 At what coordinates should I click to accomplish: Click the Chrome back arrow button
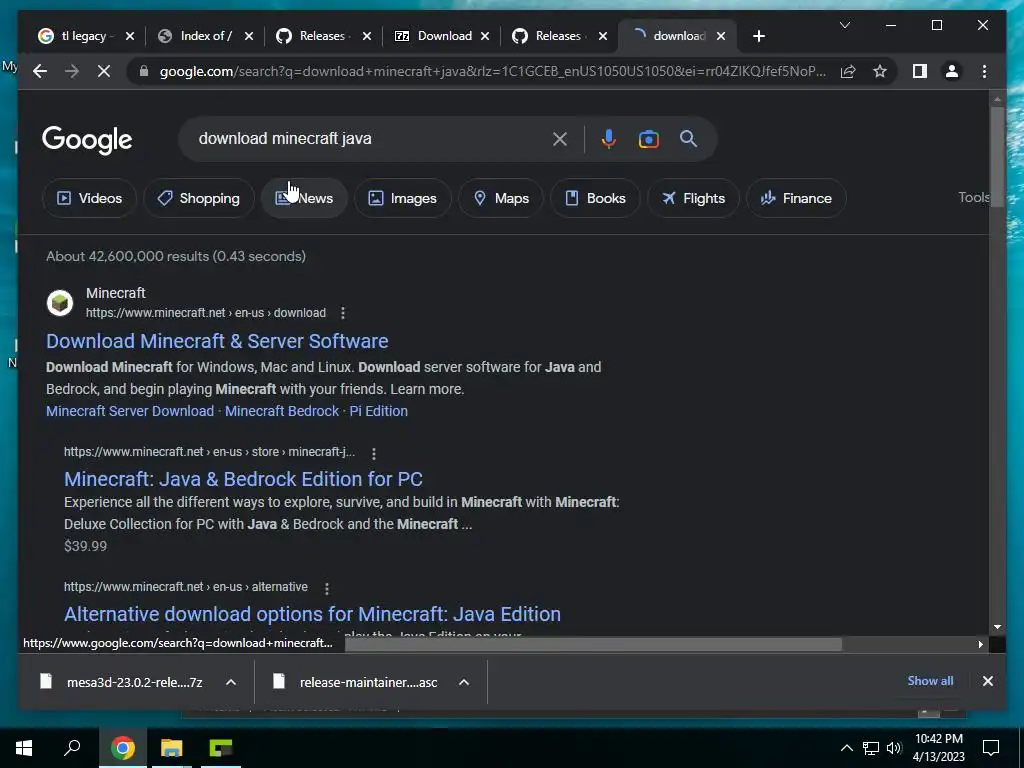coord(40,71)
